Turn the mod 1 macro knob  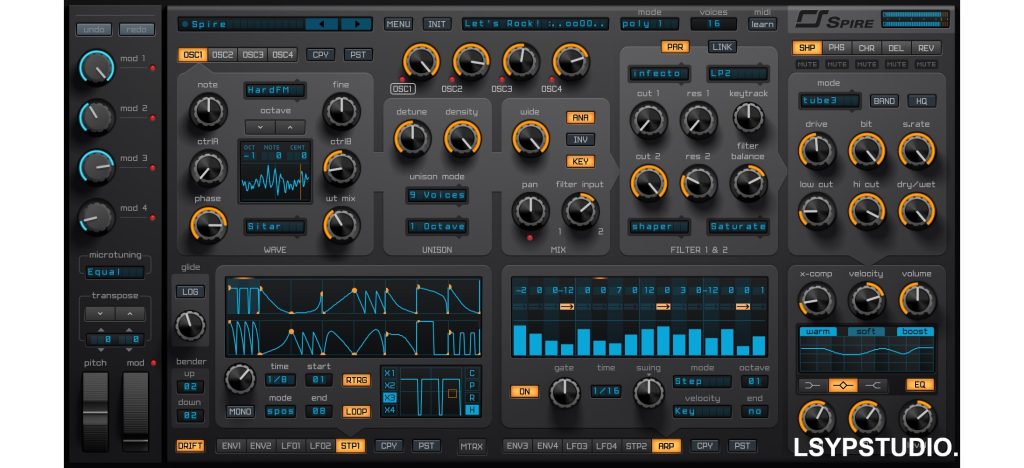[97, 67]
